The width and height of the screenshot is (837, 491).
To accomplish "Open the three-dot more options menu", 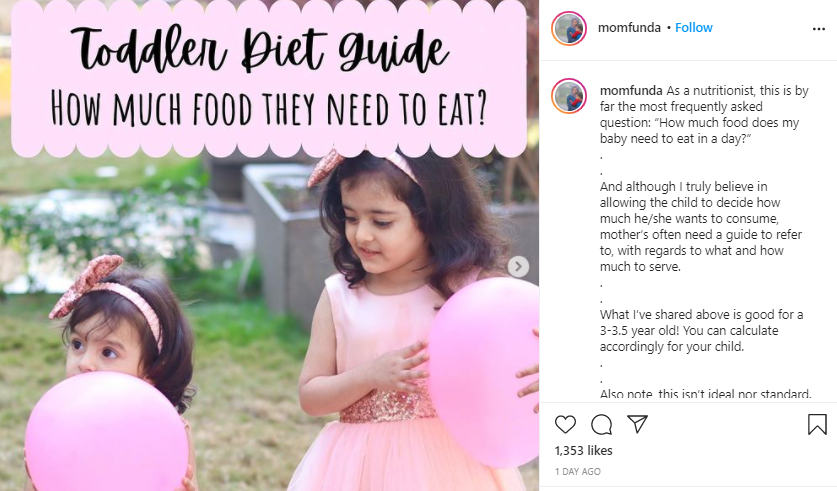I will coord(819,29).
